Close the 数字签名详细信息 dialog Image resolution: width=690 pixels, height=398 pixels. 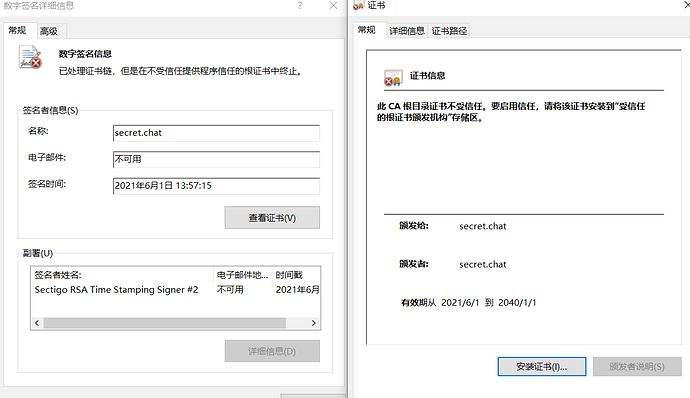pyautogui.click(x=333, y=5)
